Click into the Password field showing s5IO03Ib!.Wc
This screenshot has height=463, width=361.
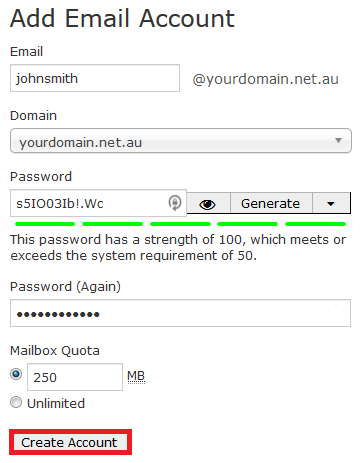98,203
